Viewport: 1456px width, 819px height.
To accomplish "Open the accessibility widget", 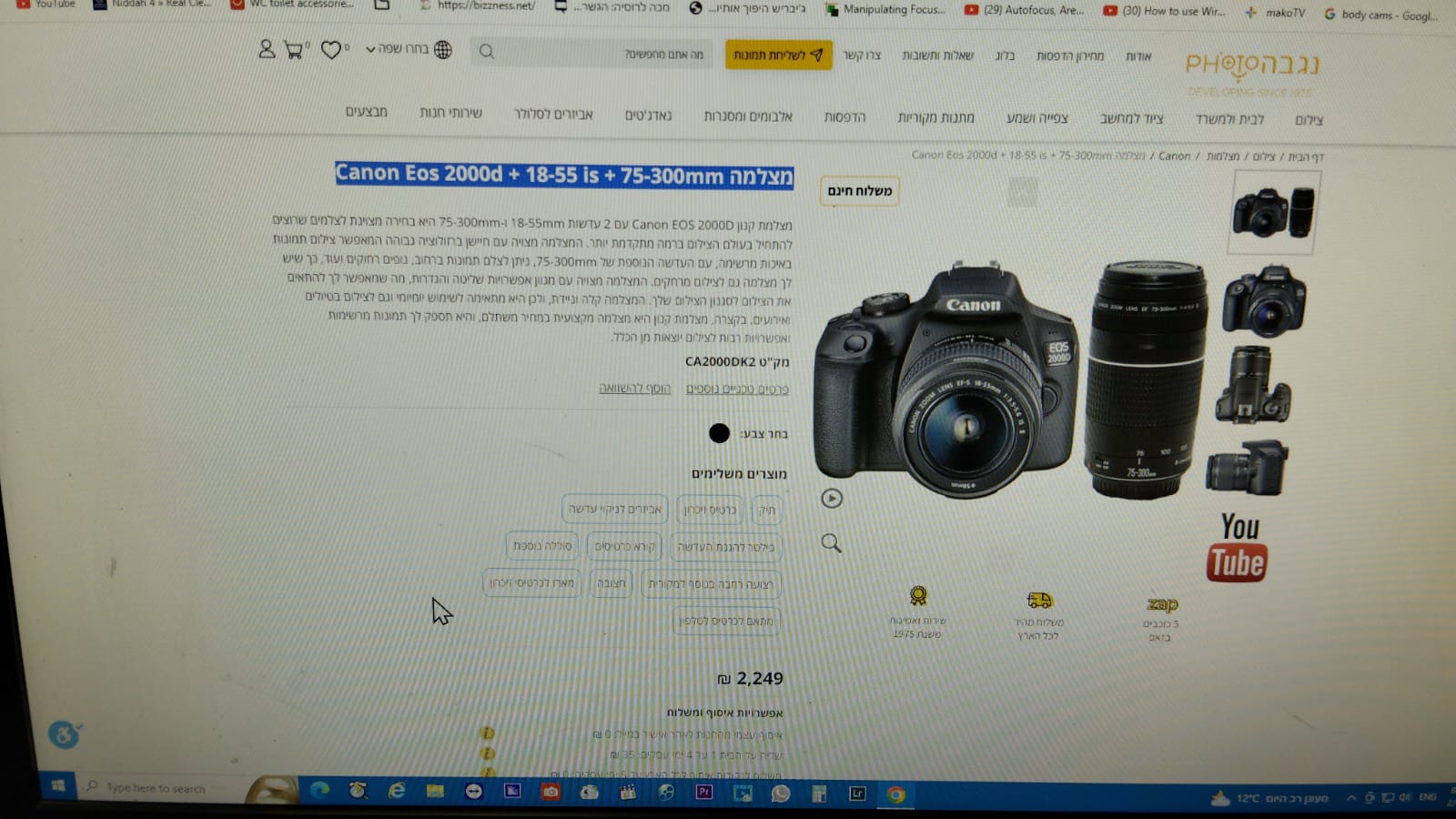I will (x=64, y=733).
